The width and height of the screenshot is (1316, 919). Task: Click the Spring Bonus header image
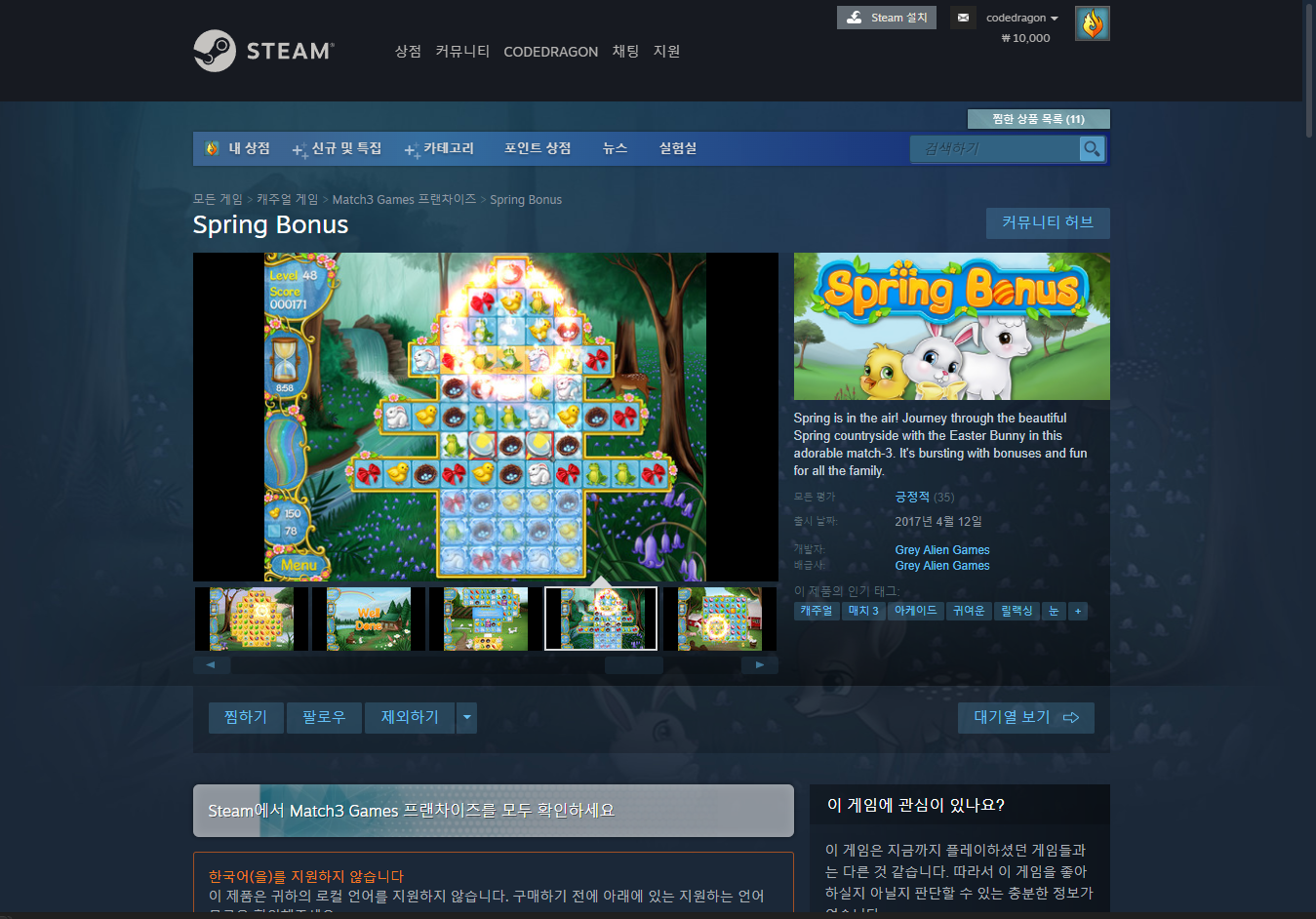pos(952,327)
